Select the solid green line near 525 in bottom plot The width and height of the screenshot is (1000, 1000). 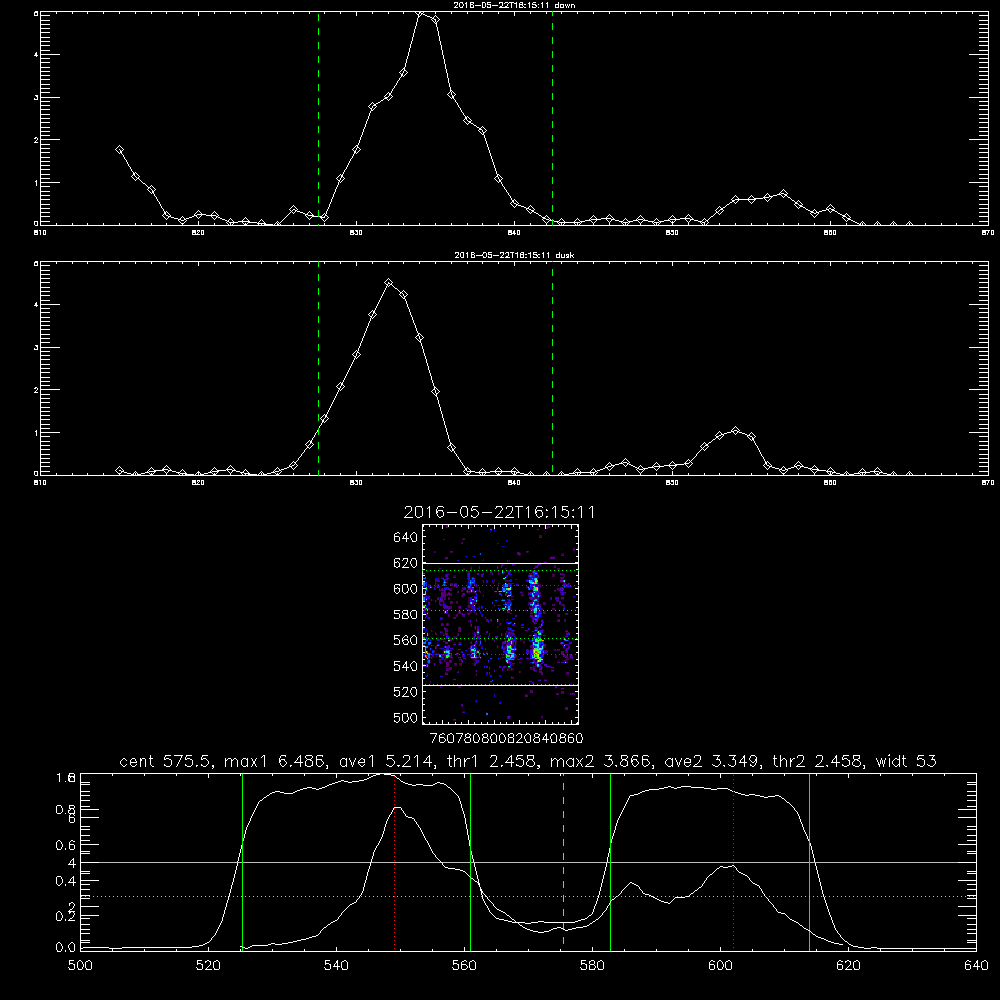(242, 861)
